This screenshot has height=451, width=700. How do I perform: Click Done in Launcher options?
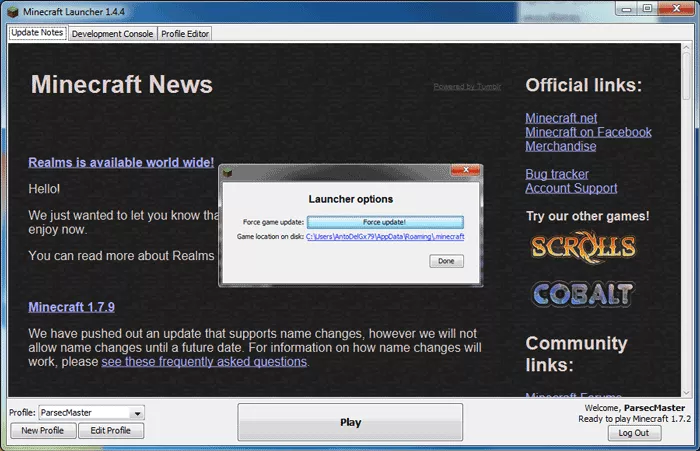coord(446,261)
